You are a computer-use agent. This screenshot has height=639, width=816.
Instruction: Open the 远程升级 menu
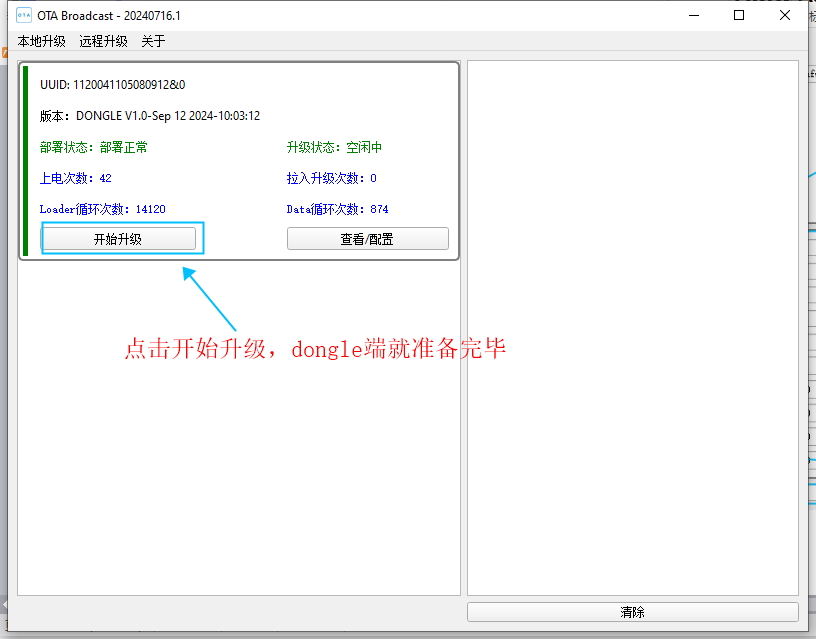point(104,41)
